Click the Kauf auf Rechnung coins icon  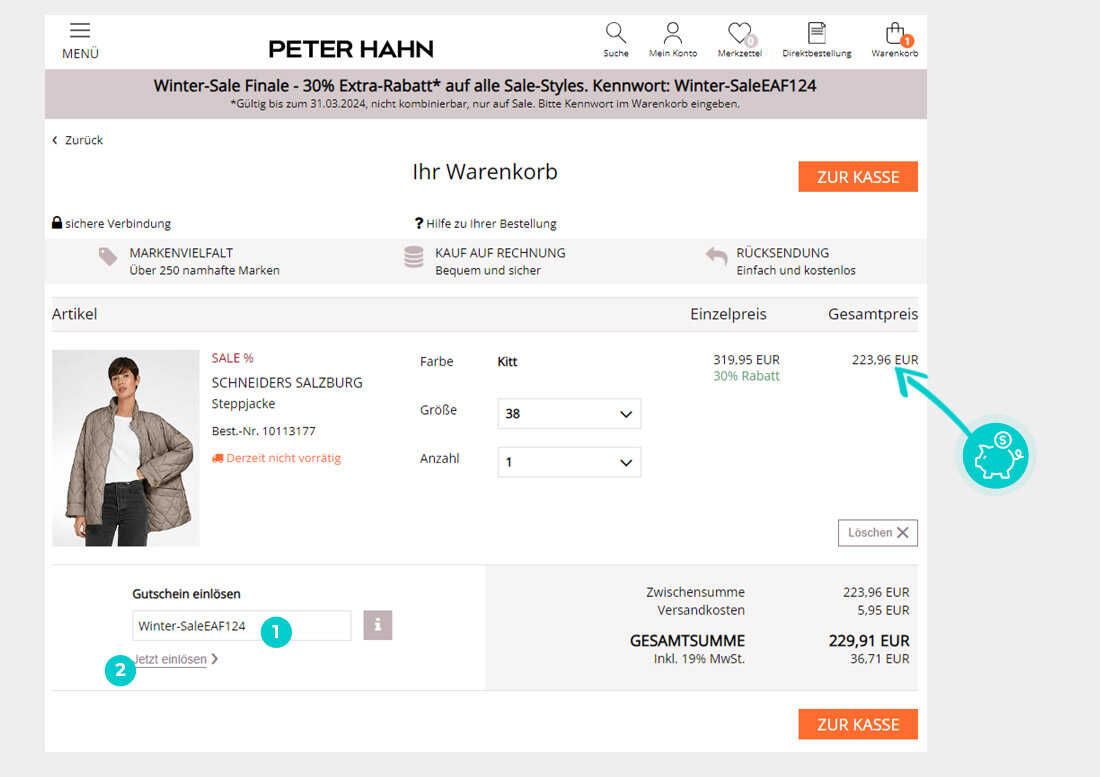[414, 257]
